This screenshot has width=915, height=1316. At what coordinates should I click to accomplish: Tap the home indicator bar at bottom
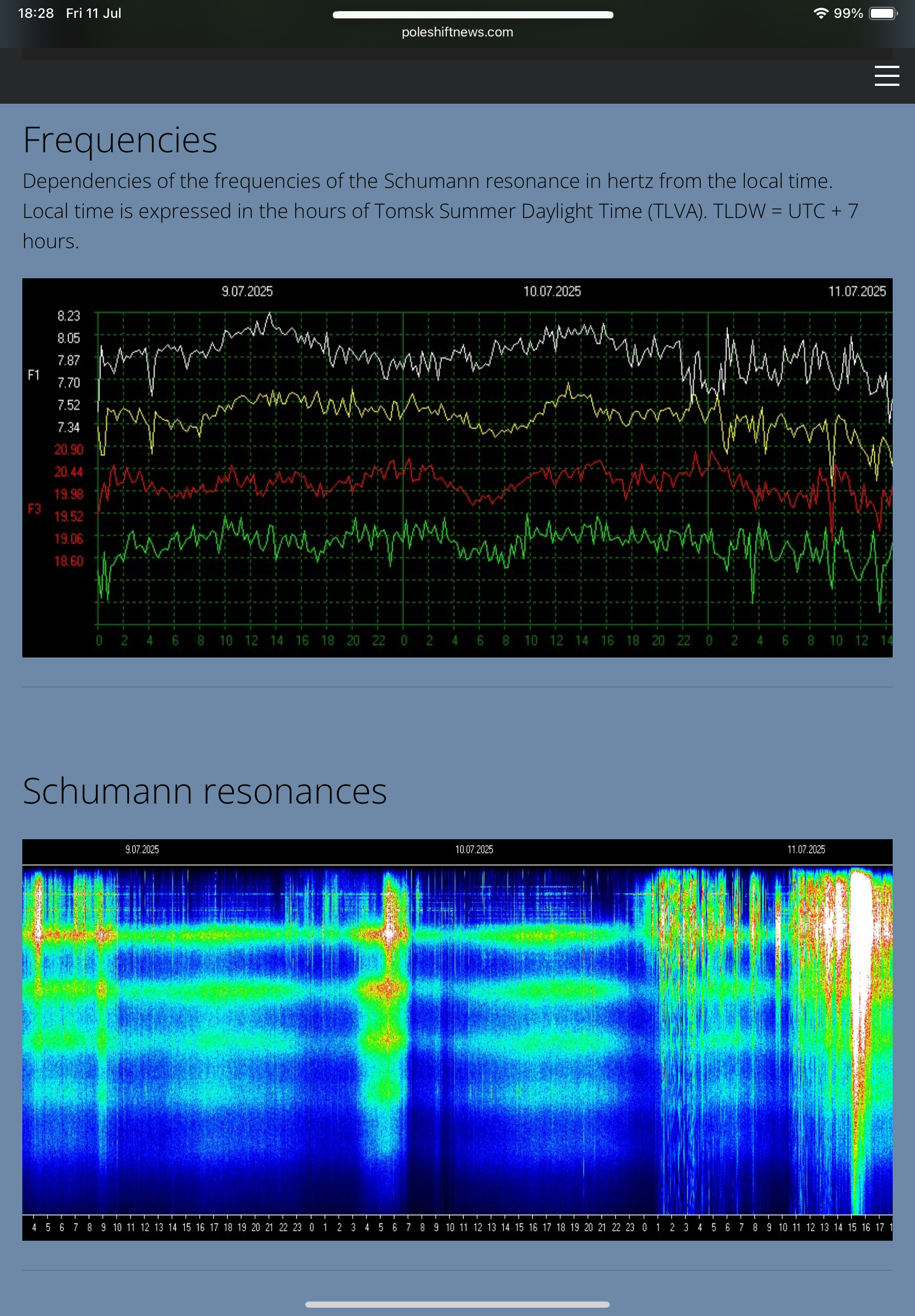458,1304
